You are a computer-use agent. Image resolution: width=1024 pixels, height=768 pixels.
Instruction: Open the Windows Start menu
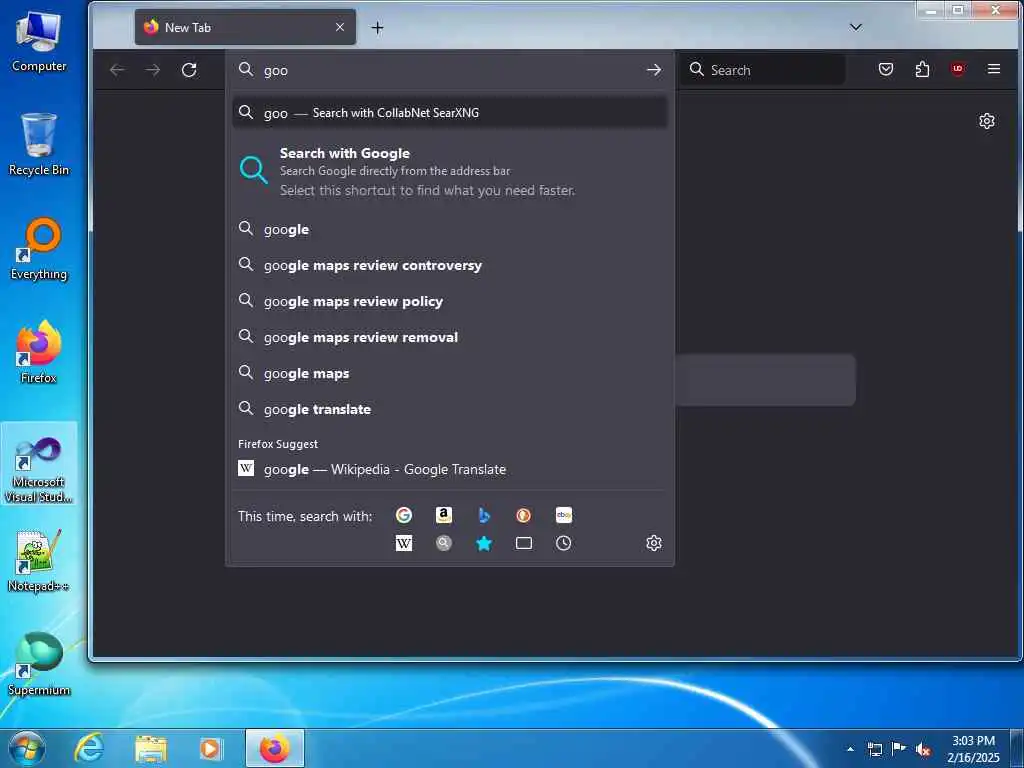[26, 748]
